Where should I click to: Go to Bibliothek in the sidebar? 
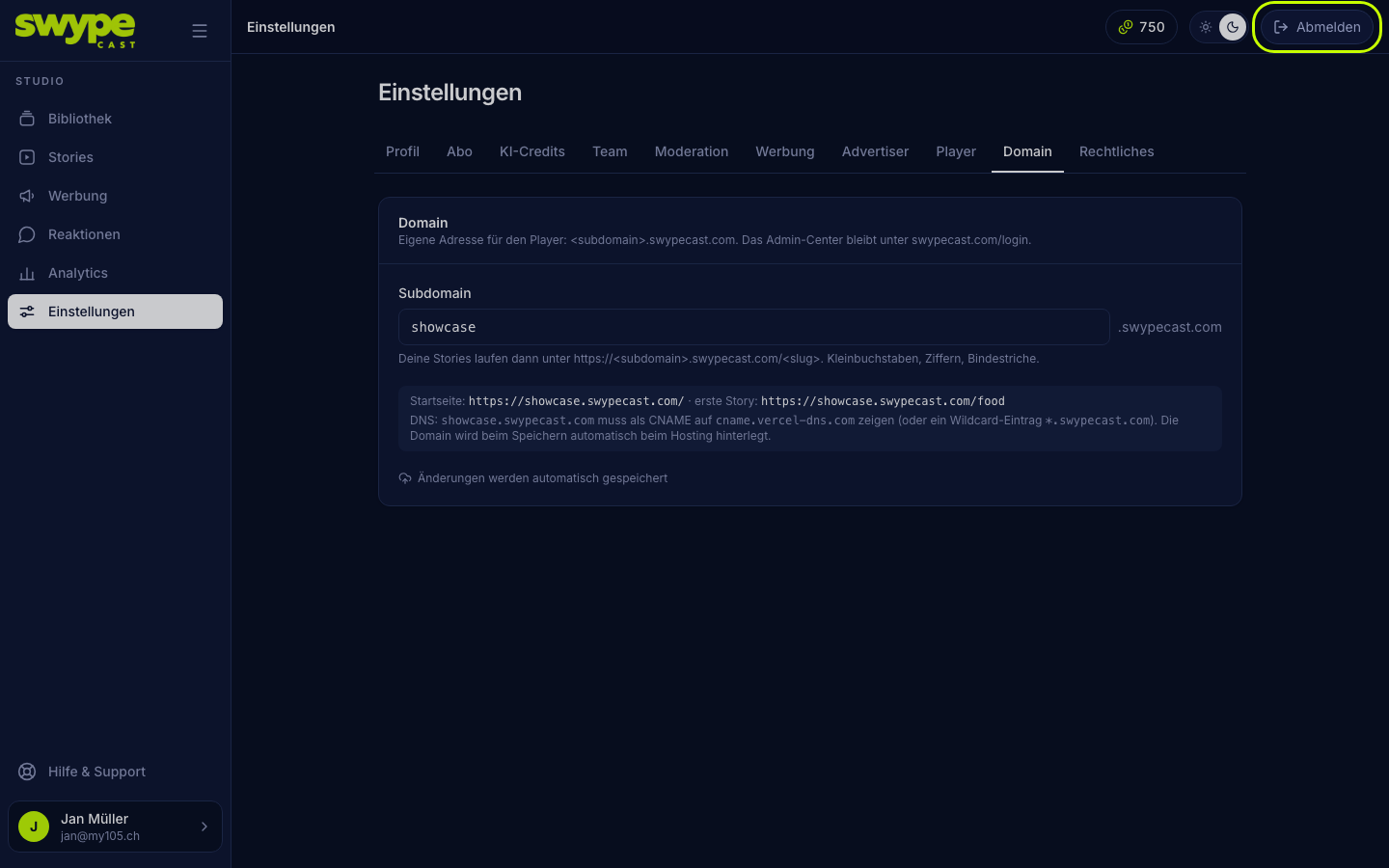pyautogui.click(x=116, y=119)
